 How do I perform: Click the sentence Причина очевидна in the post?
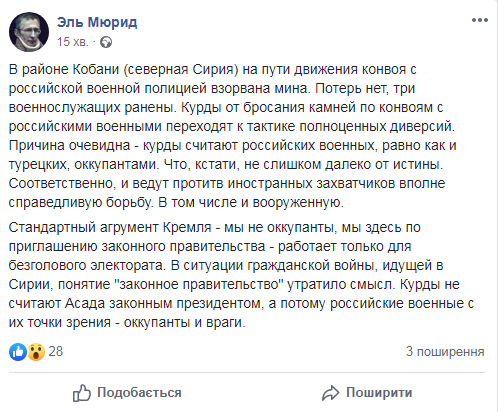69,146
